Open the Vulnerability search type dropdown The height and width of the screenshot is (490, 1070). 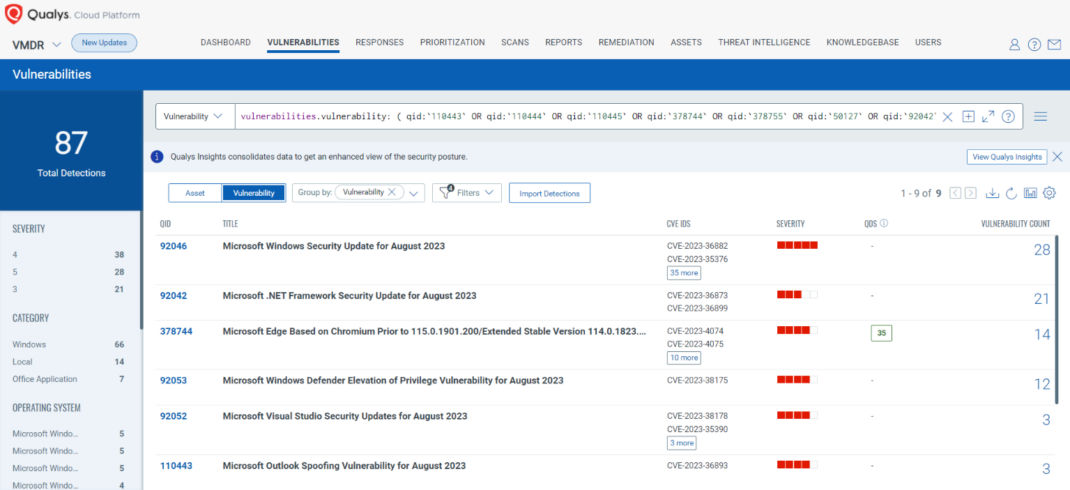194,117
